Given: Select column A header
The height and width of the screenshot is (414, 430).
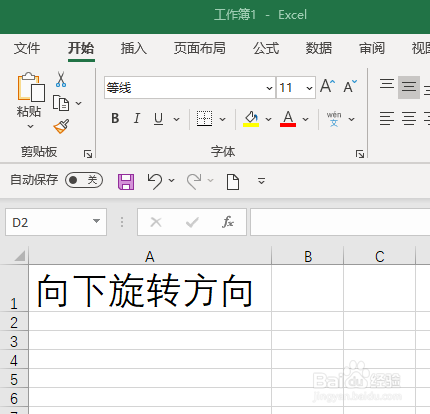Looking at the screenshot, I should [150, 256].
